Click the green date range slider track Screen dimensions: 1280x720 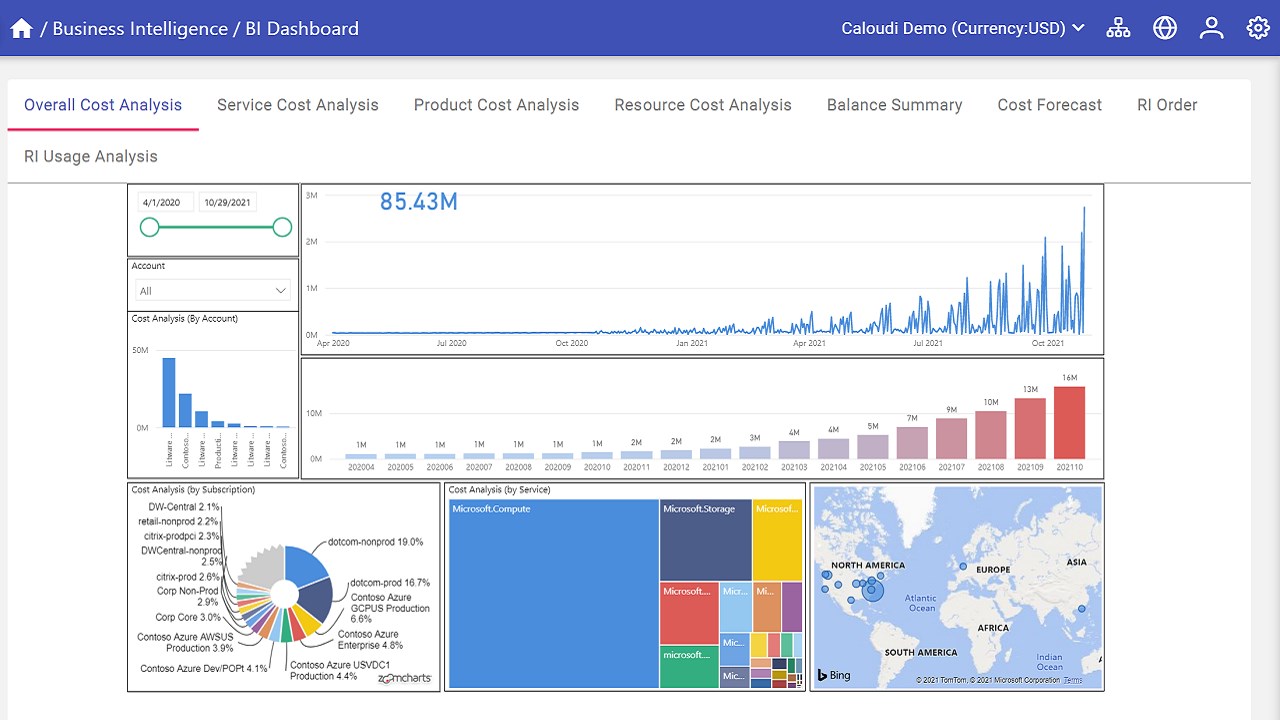pos(216,227)
